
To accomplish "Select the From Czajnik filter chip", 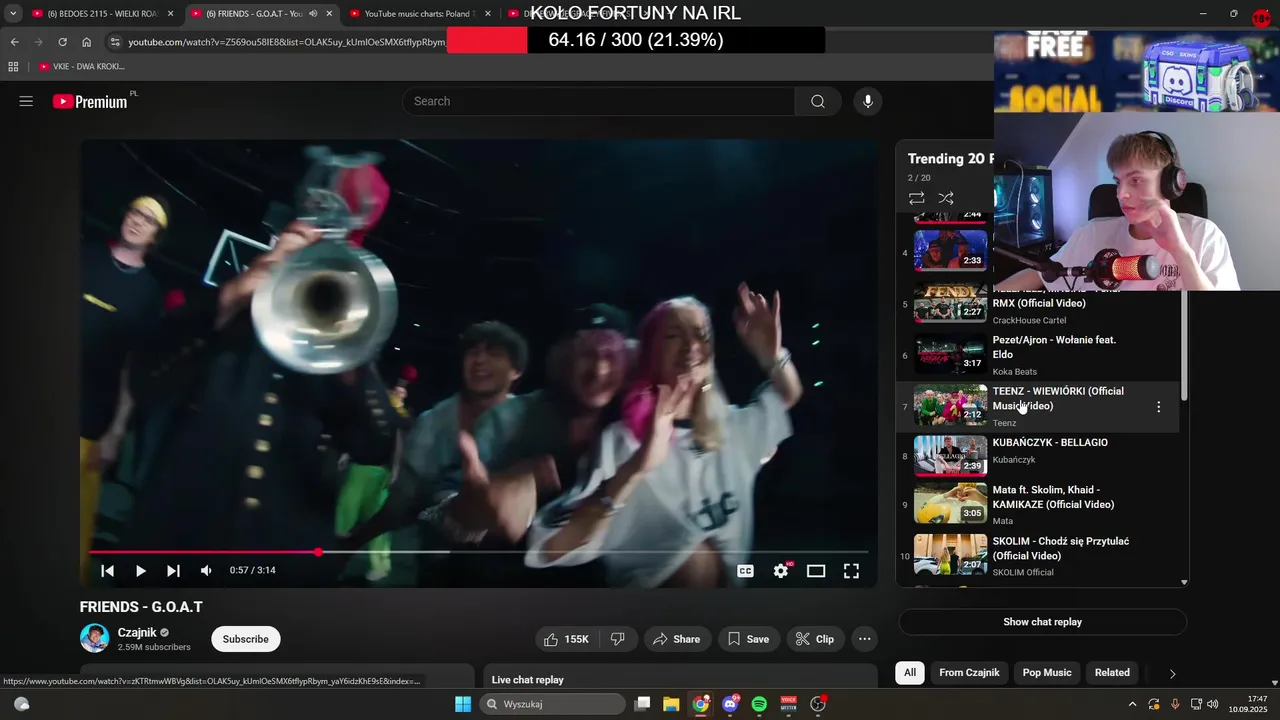I will 969,673.
